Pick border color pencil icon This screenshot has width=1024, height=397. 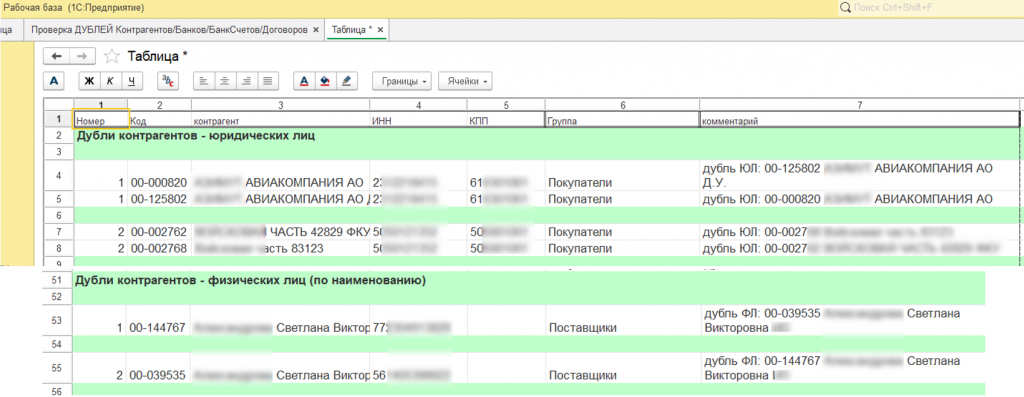pyautogui.click(x=346, y=81)
